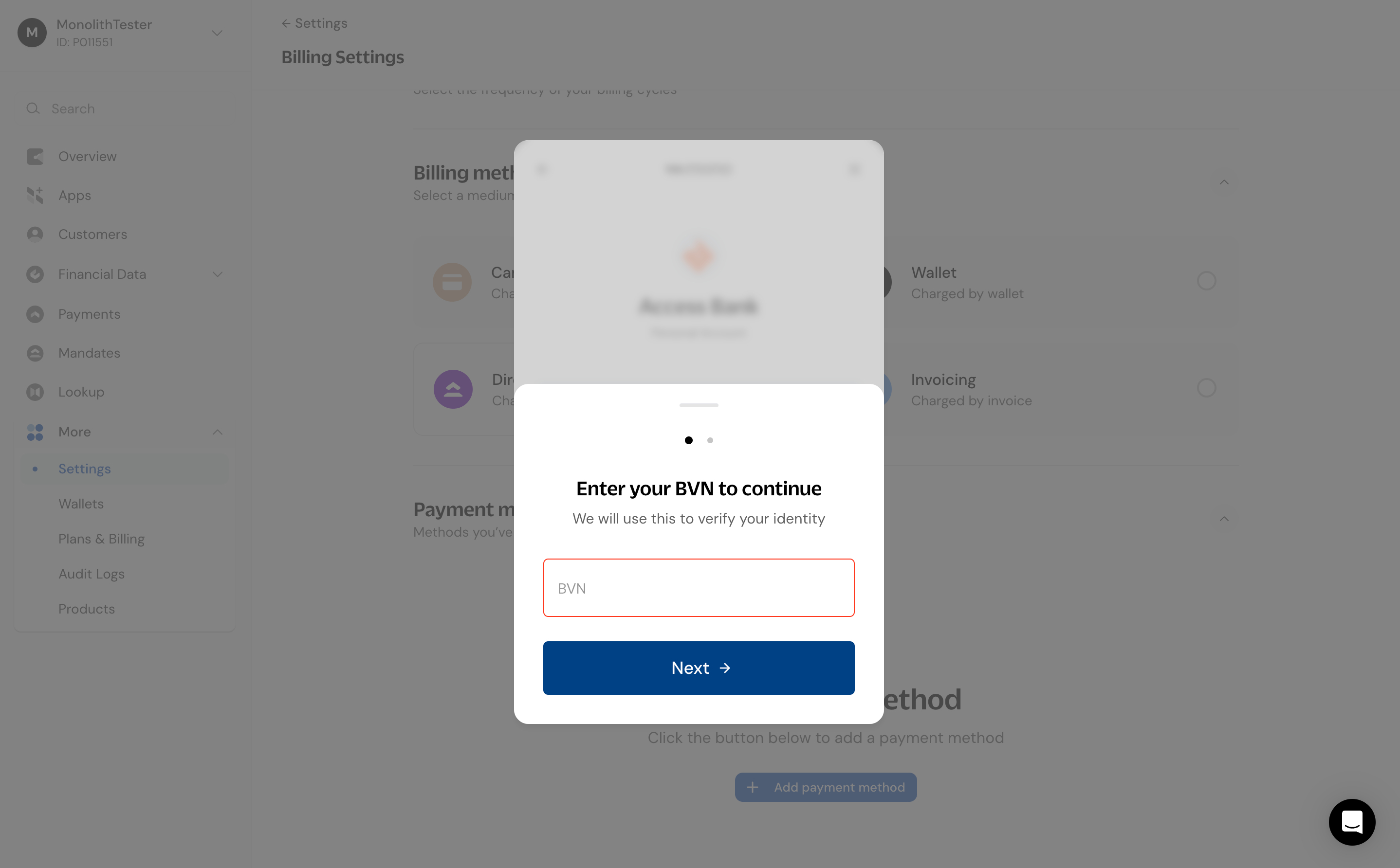Click the Payments sidebar icon
This screenshot has width=1400, height=868.
click(x=35, y=314)
